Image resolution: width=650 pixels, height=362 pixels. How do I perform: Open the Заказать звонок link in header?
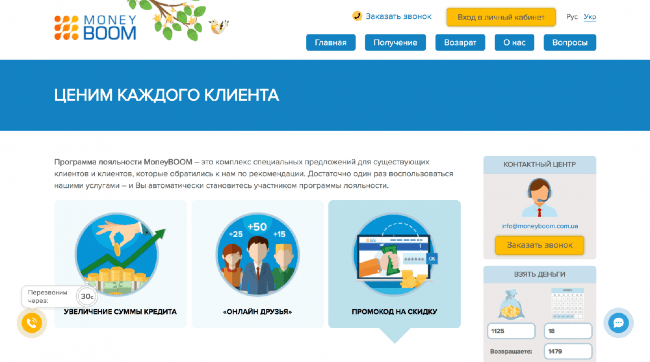coord(398,16)
